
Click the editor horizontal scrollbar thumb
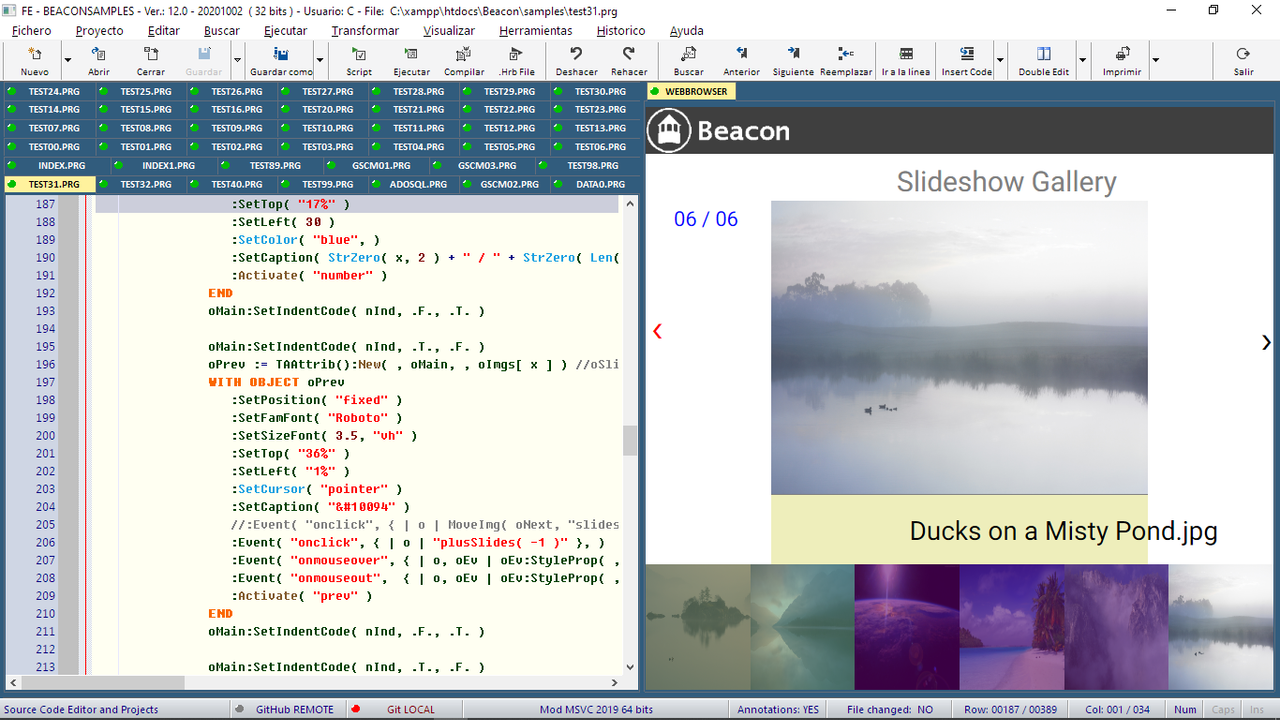coord(102,683)
